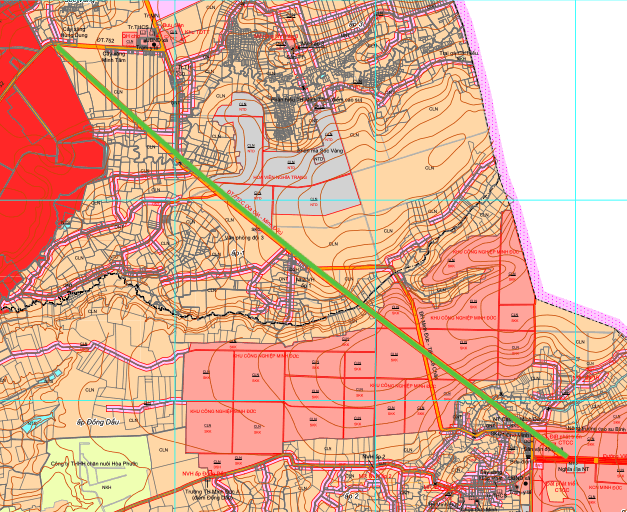Click the 'Nghĩa địa NT' label
The image size is (627, 512).
tap(573, 469)
